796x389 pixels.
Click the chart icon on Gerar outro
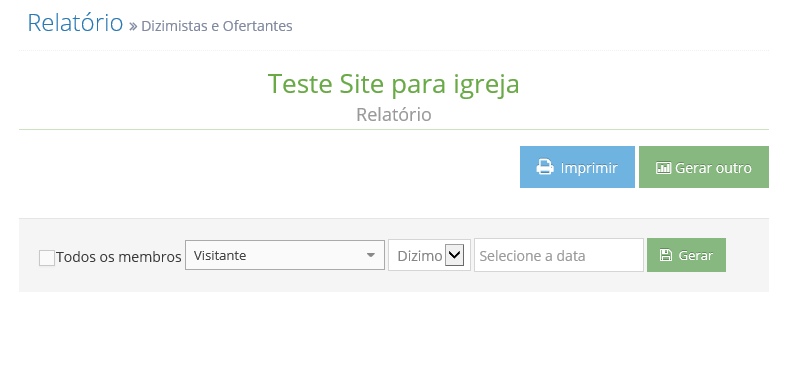664,168
